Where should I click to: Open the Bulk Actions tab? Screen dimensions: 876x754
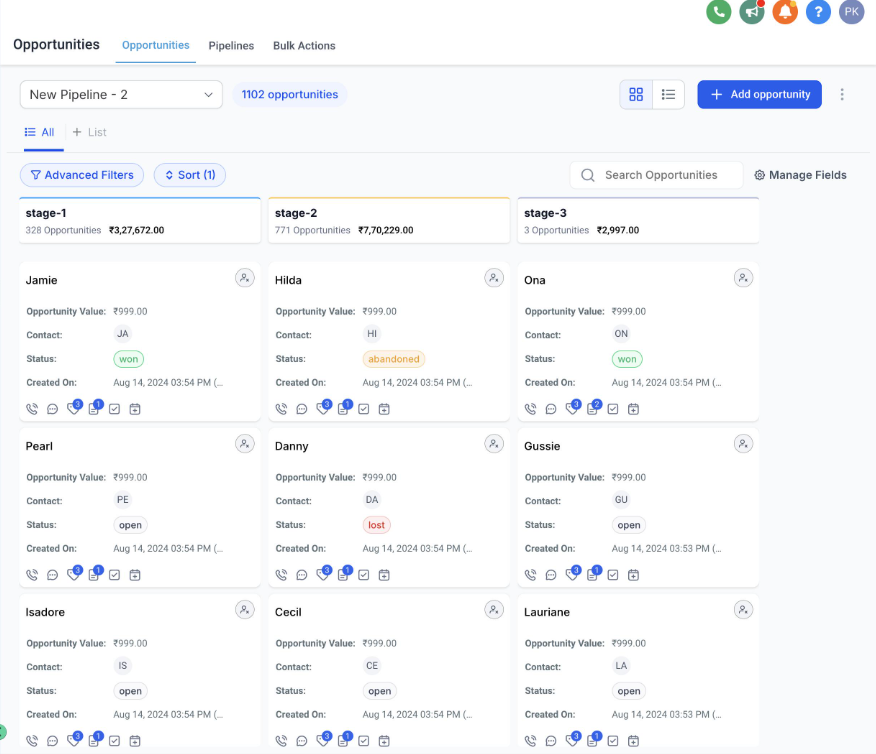[x=304, y=46]
